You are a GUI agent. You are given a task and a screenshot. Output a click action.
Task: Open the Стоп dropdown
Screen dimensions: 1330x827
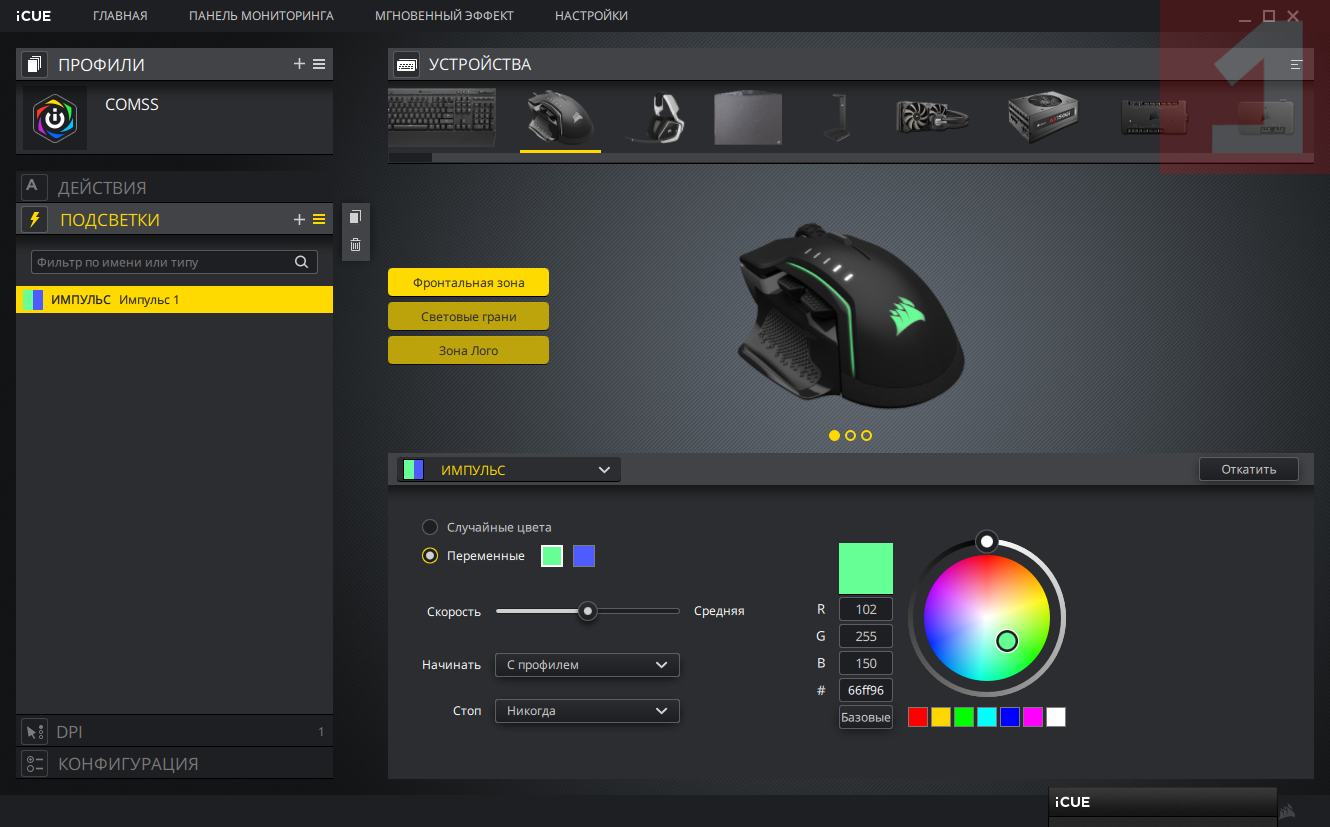click(x=587, y=711)
